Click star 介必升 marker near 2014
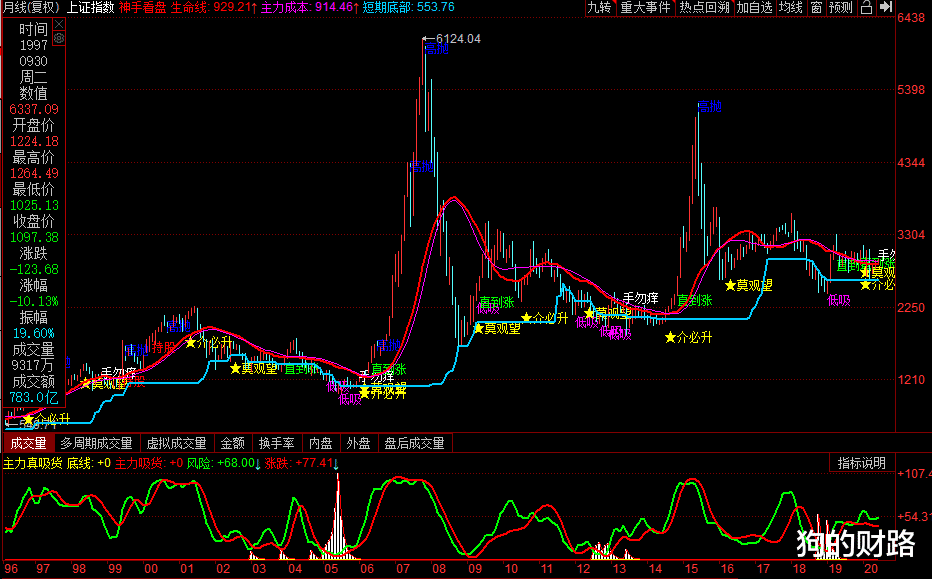 tap(688, 338)
